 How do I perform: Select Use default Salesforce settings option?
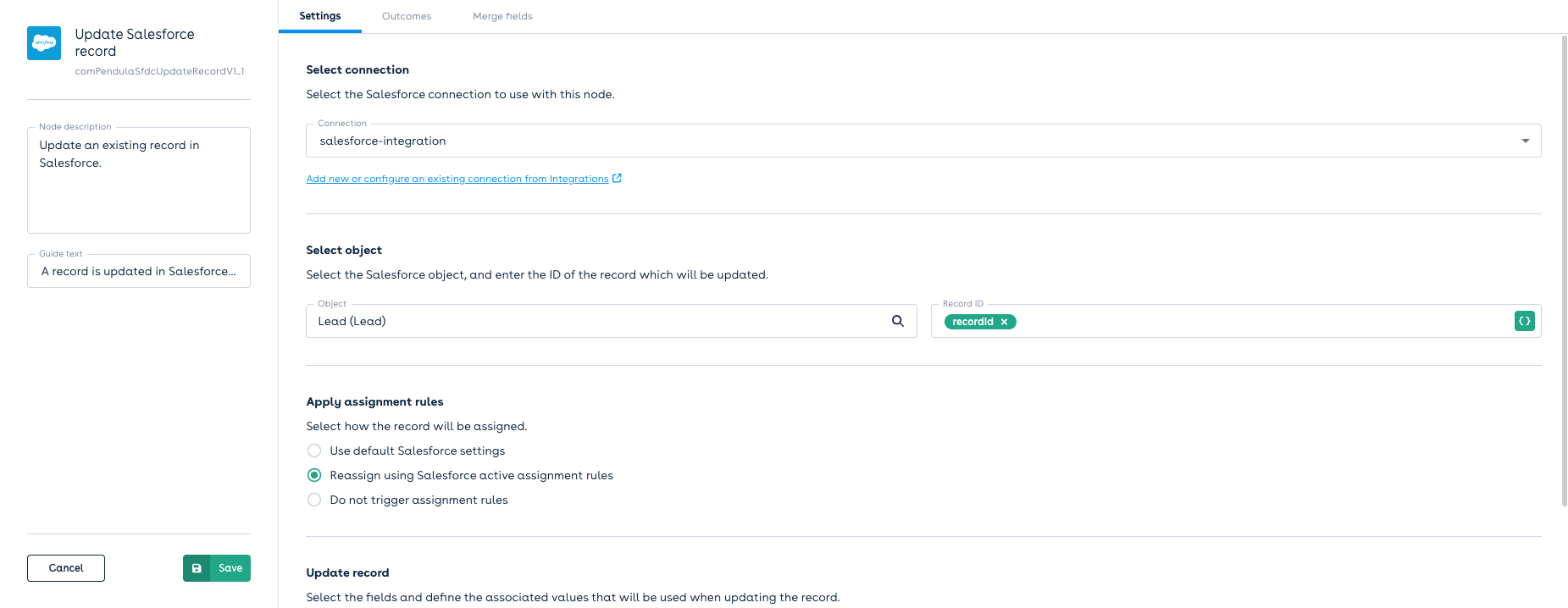314,450
